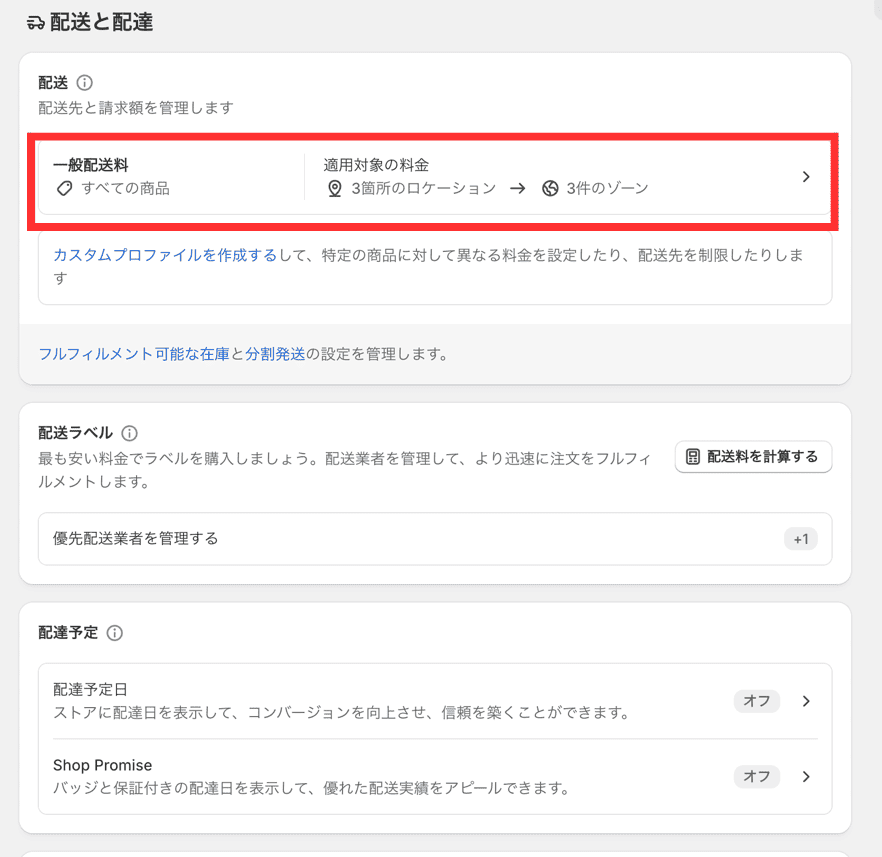Click the 分割発送 link
This screenshot has height=857, width=882.
(278, 355)
